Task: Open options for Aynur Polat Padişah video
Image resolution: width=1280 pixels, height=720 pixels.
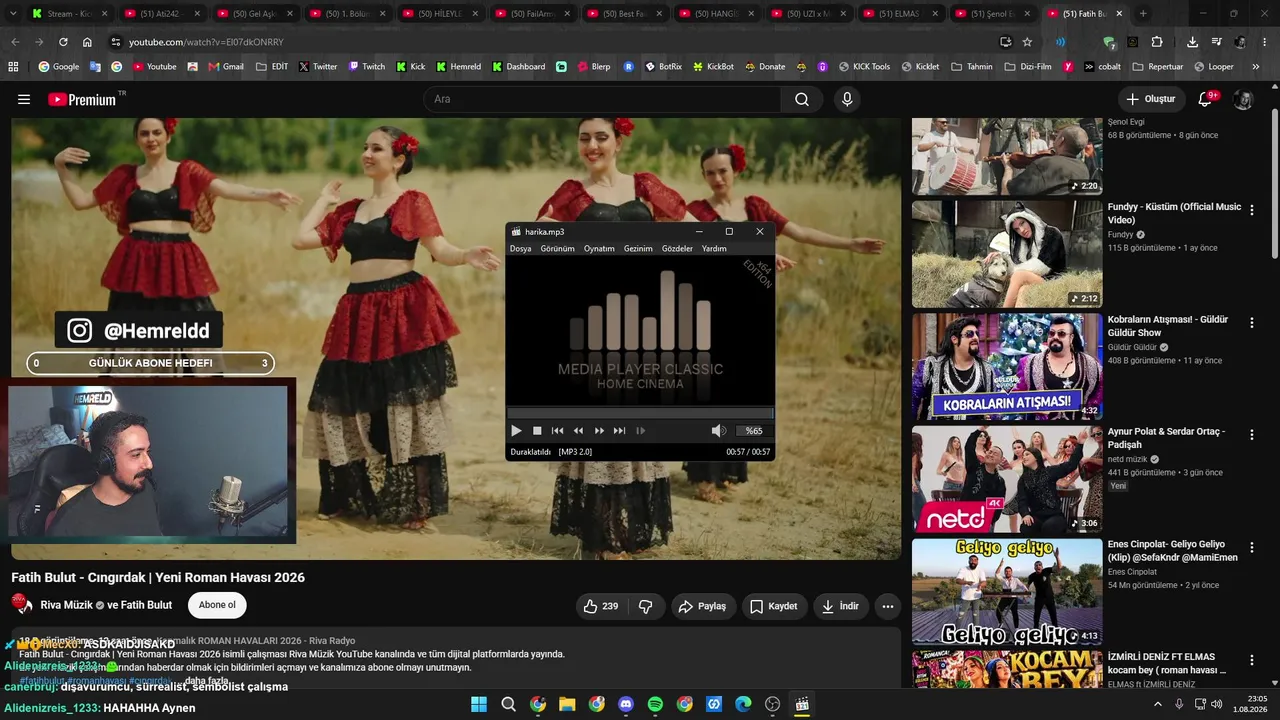Action: point(1251,434)
